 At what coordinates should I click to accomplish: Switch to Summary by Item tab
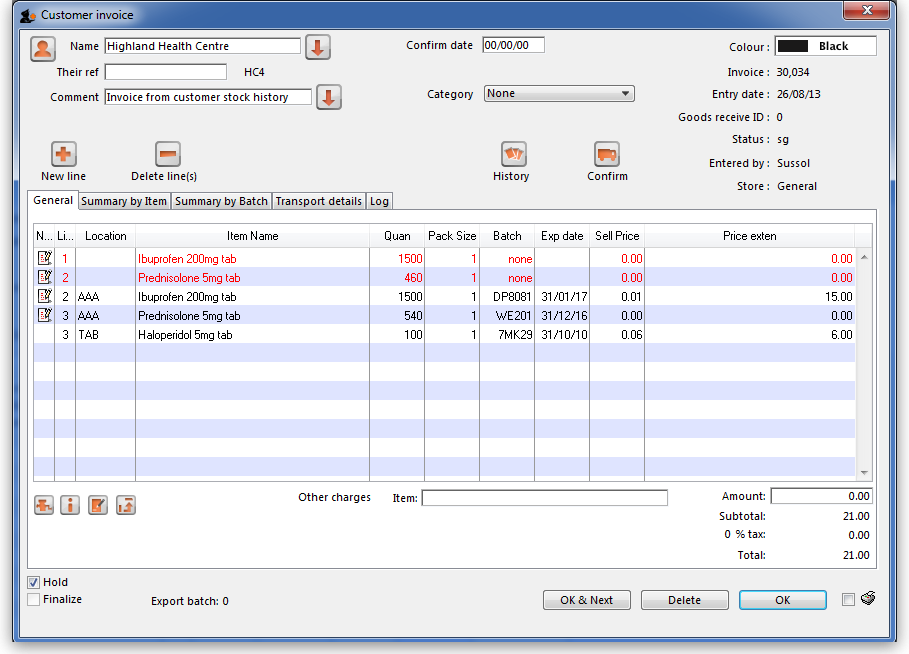[124, 201]
